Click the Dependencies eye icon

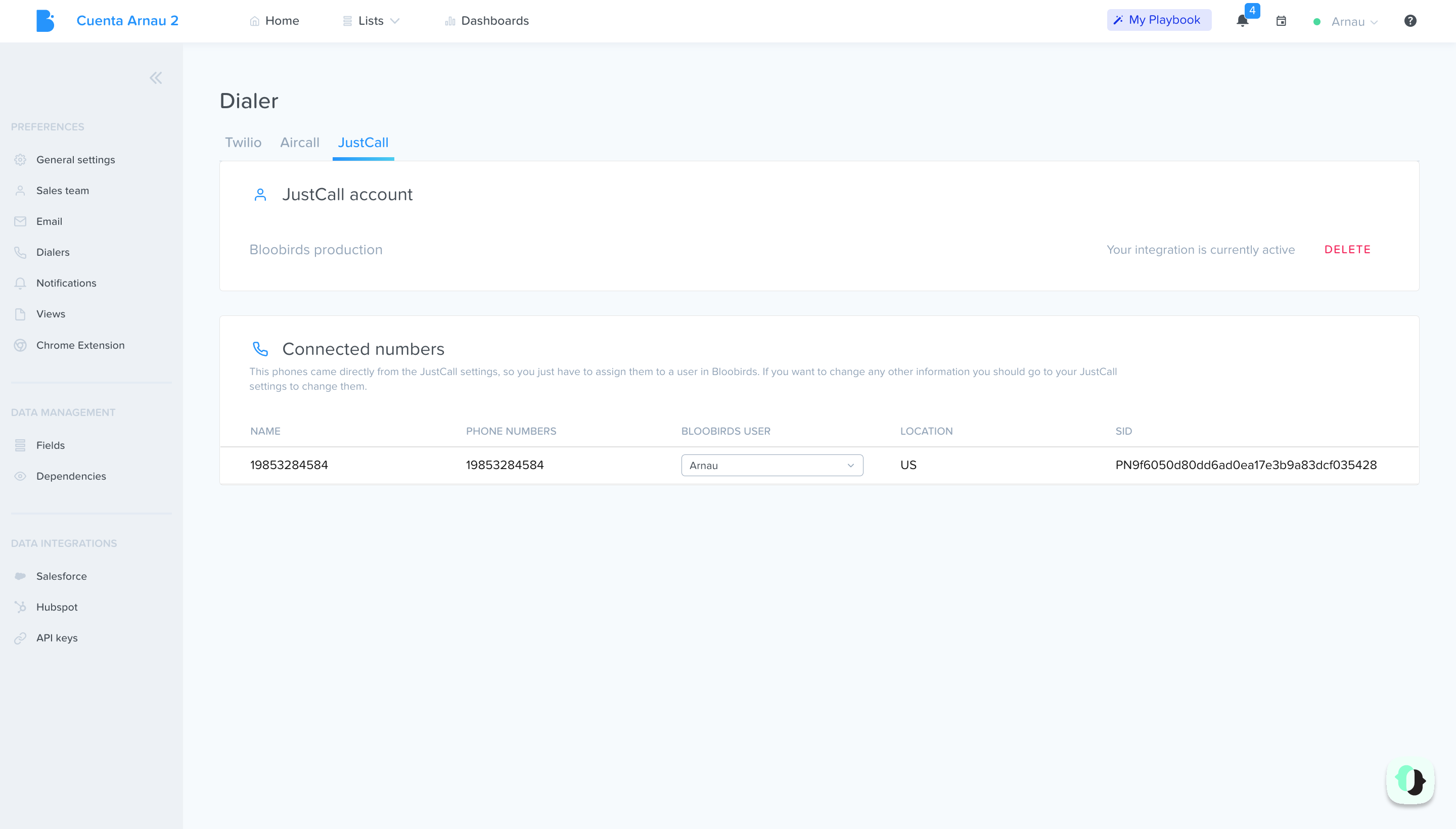[21, 476]
